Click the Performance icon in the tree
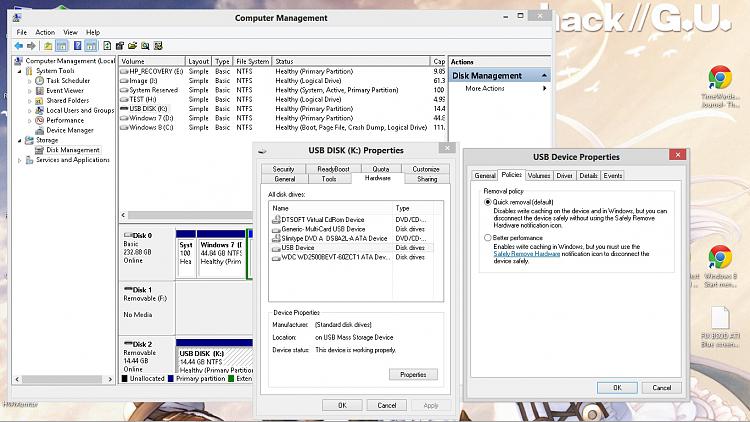750x422 pixels. (x=40, y=120)
